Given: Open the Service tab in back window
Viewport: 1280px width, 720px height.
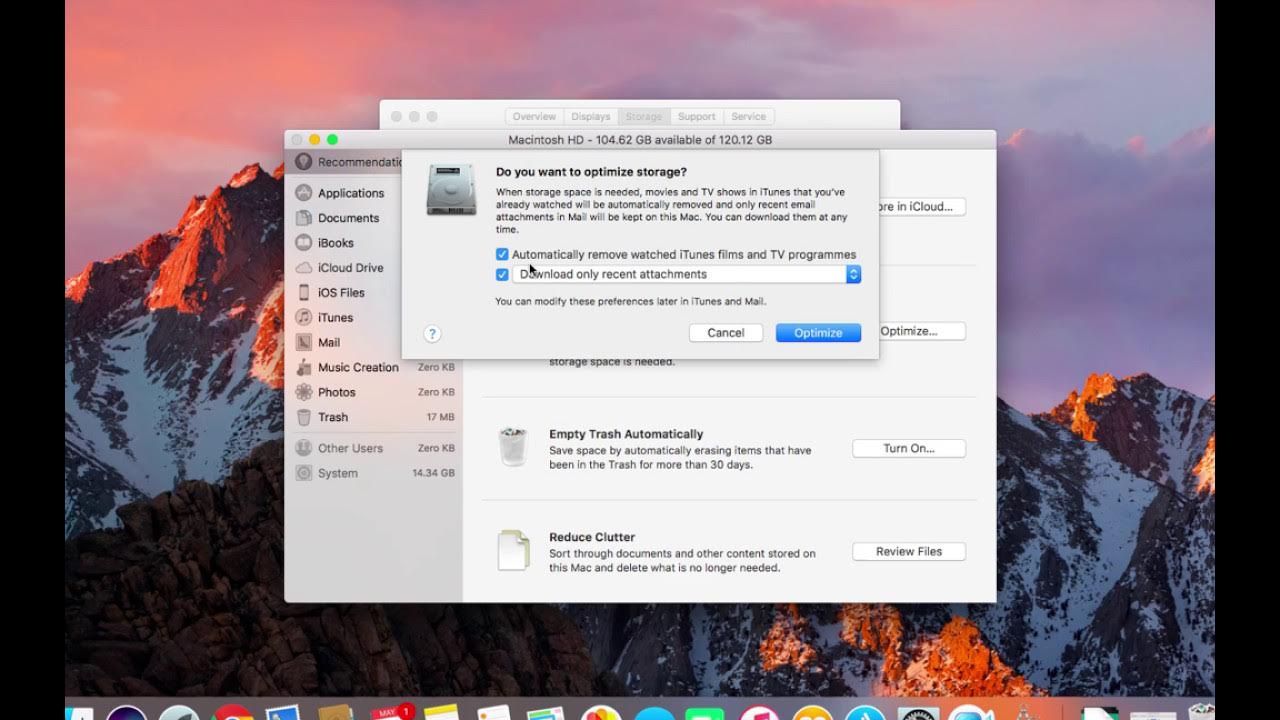Looking at the screenshot, I should 749,117.
